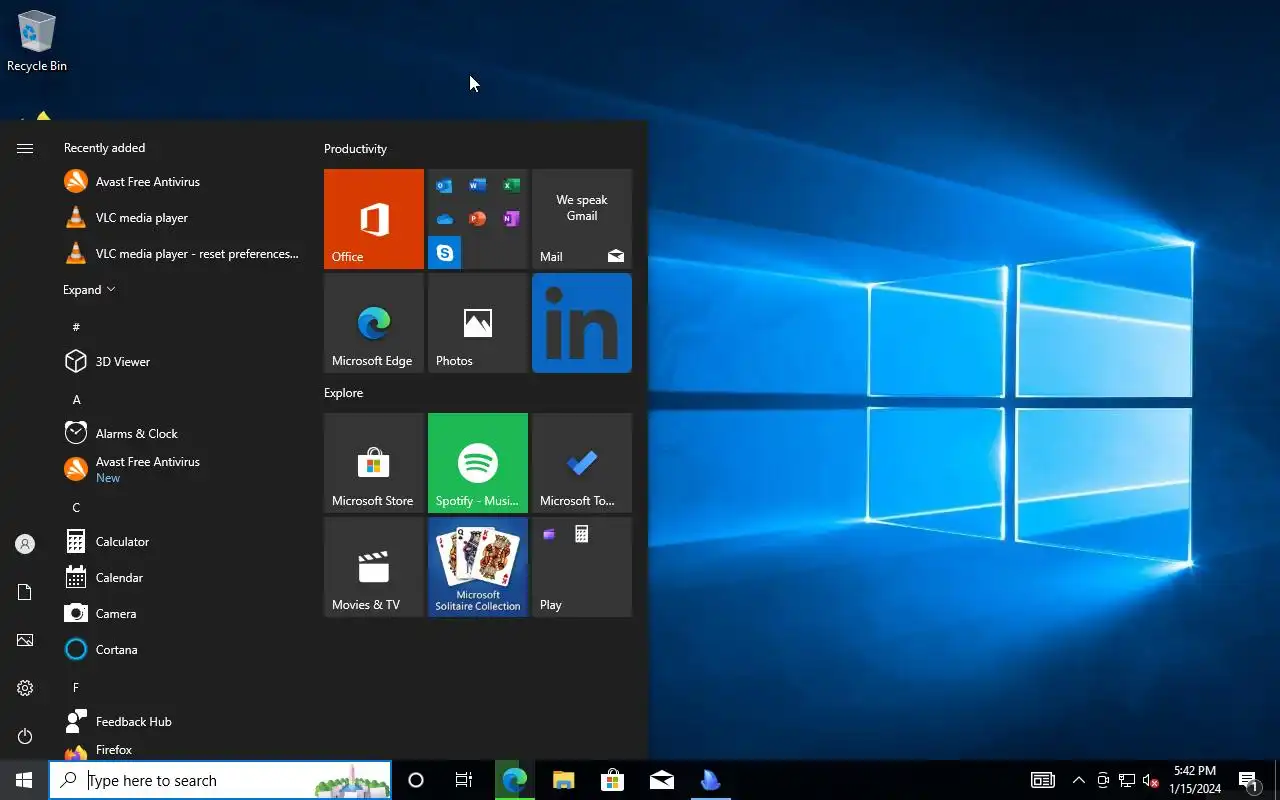The image size is (1280, 800).
Task: Open Microsoft Edge from taskbar
Action: coord(514,780)
